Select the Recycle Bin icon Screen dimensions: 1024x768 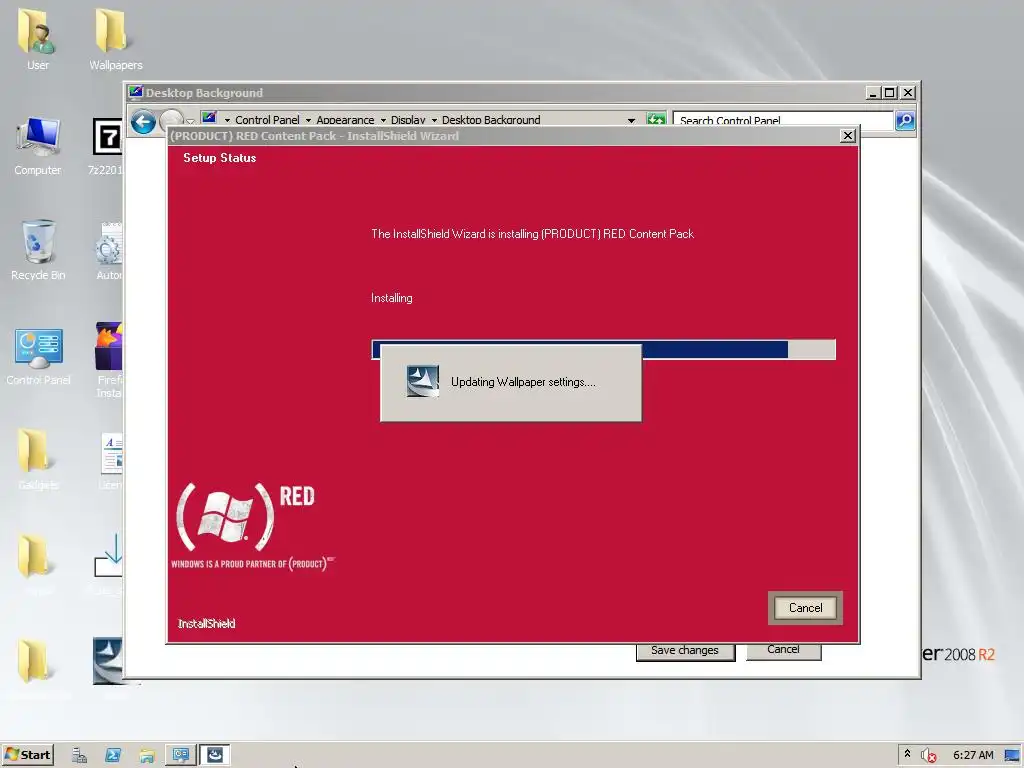point(37,249)
